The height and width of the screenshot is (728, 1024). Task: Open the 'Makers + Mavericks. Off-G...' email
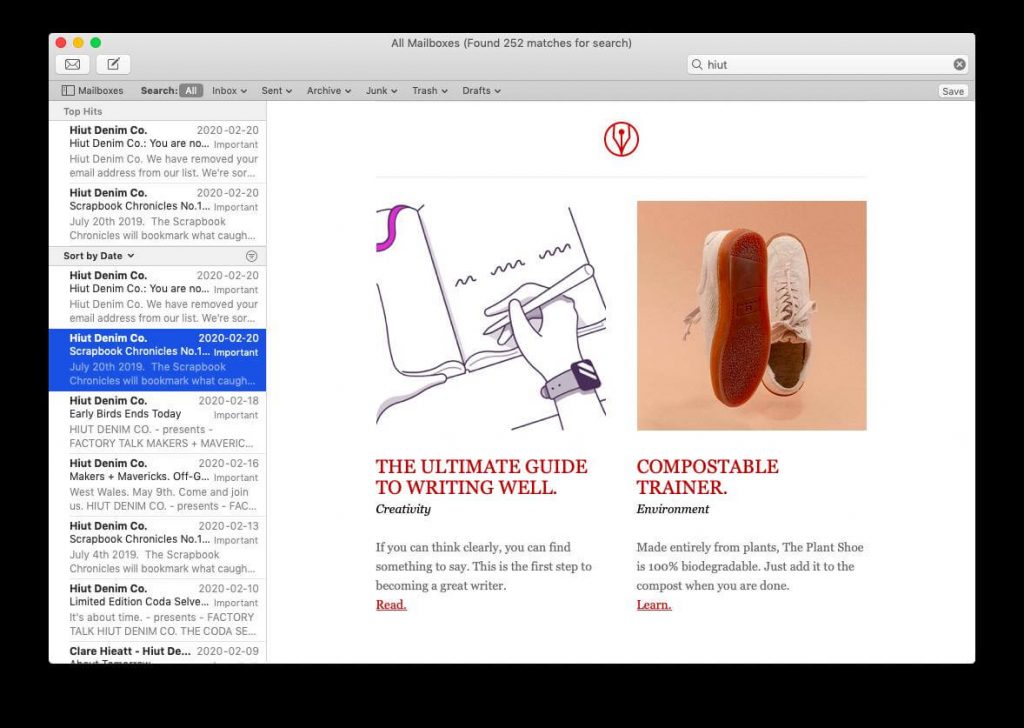pos(157,484)
